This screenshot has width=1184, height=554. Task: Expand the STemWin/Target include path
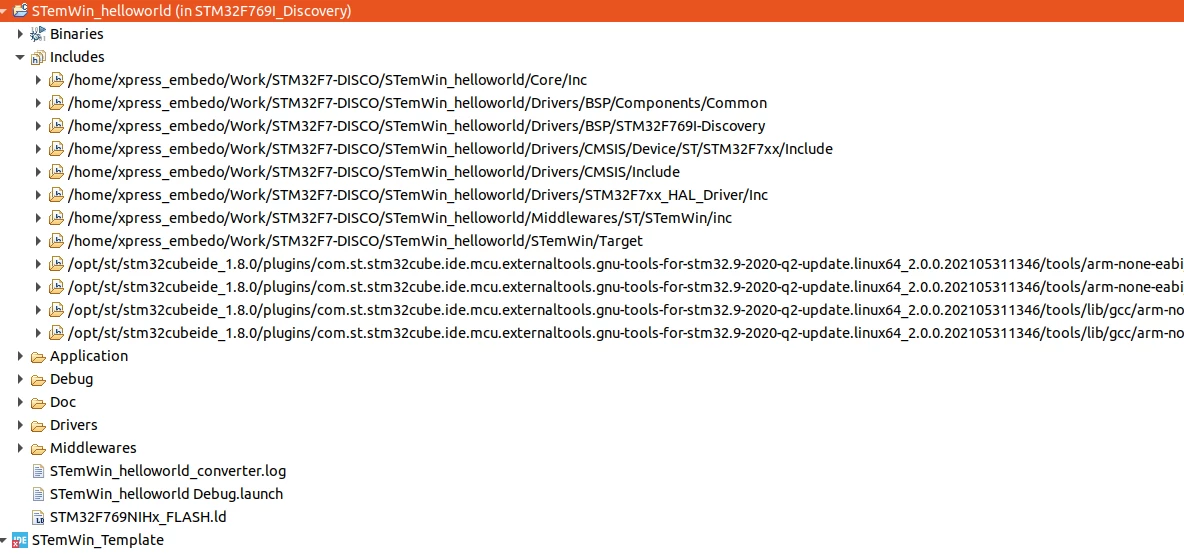[39, 242]
